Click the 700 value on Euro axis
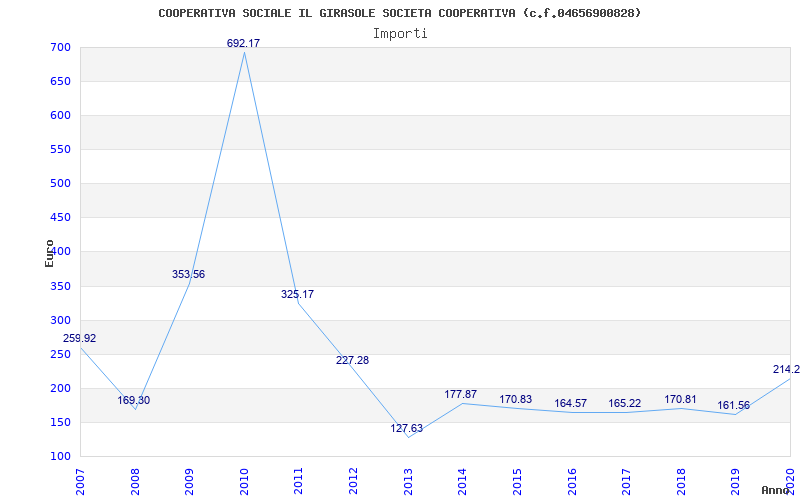The width and height of the screenshot is (800, 500). click(60, 47)
